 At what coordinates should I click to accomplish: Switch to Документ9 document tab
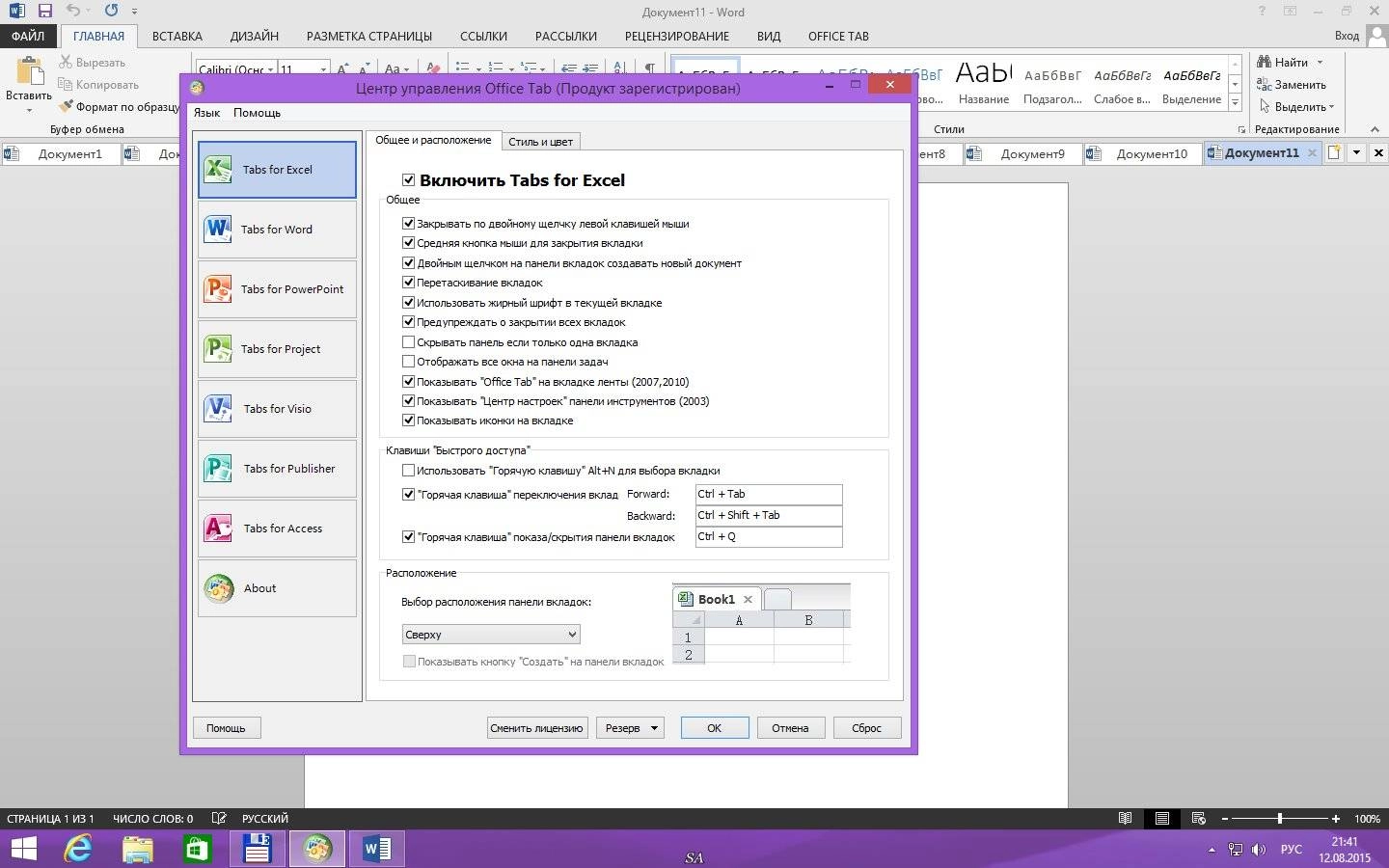pos(1022,153)
